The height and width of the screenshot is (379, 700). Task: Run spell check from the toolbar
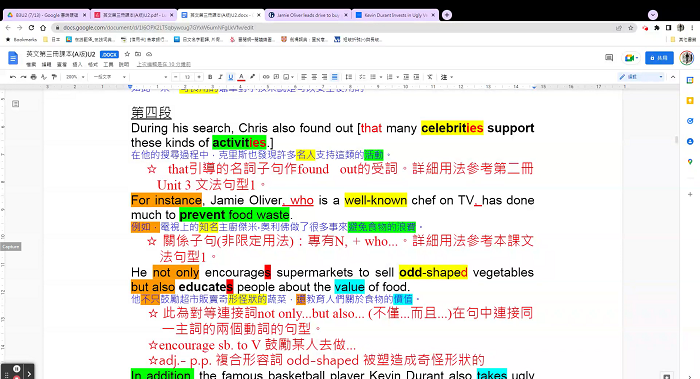[44, 77]
